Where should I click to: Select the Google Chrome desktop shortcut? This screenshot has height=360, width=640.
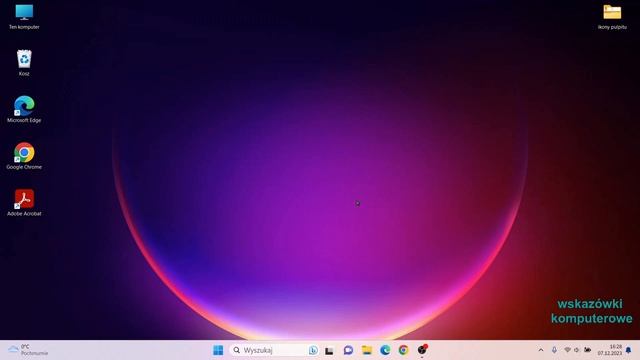[x=24, y=156]
